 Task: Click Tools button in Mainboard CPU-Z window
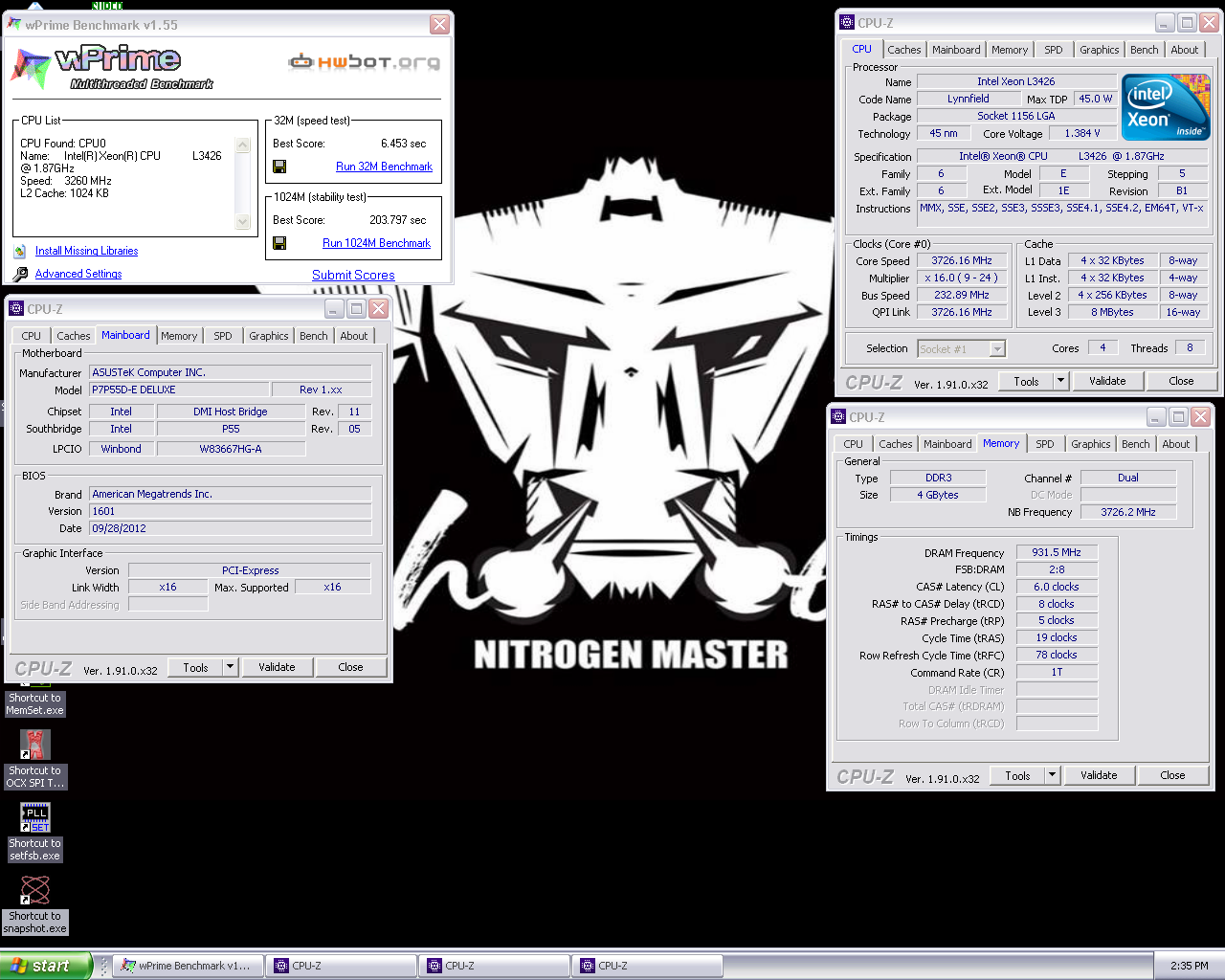pos(195,667)
